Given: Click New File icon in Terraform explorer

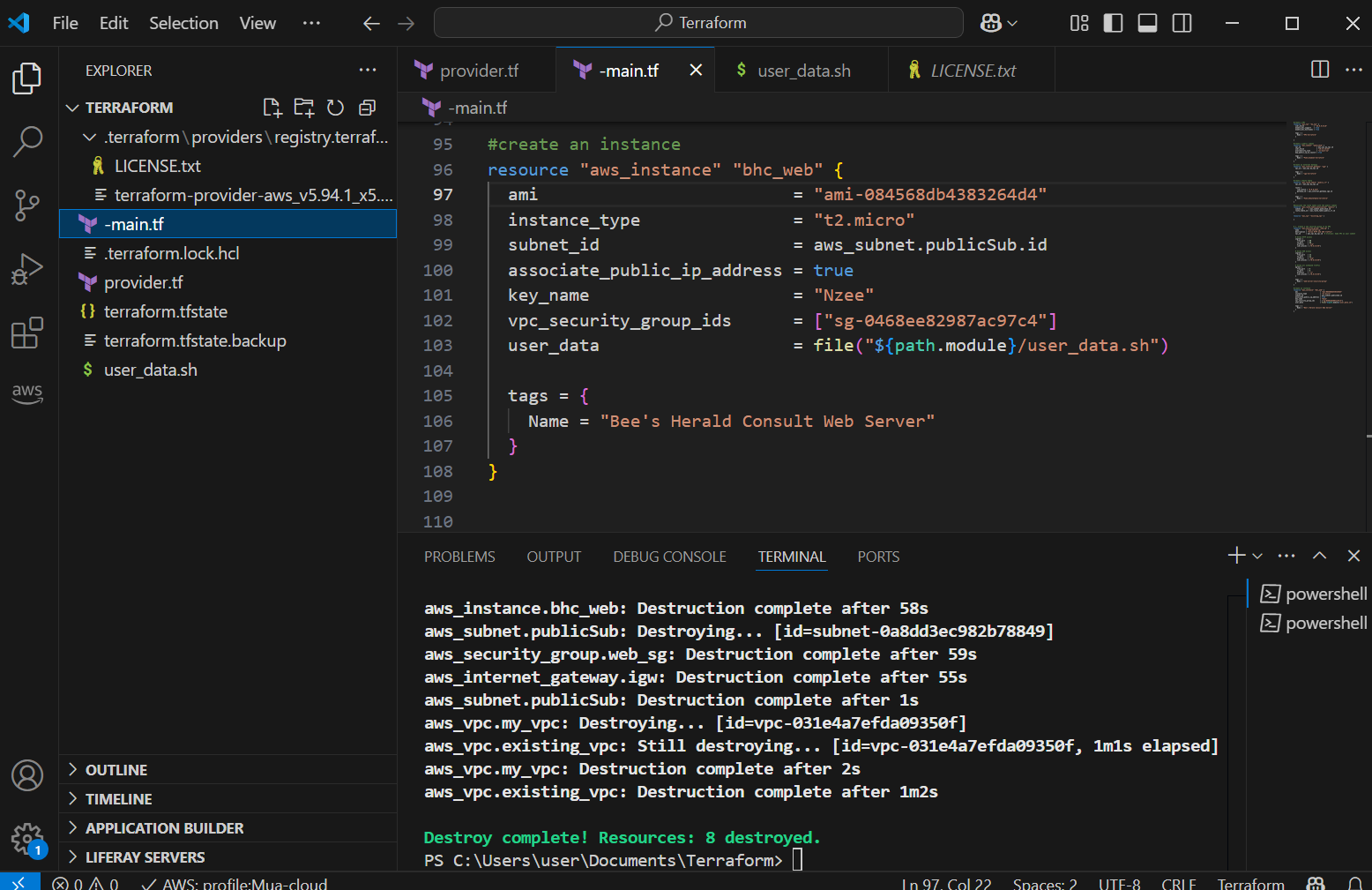Looking at the screenshot, I should pos(272,108).
